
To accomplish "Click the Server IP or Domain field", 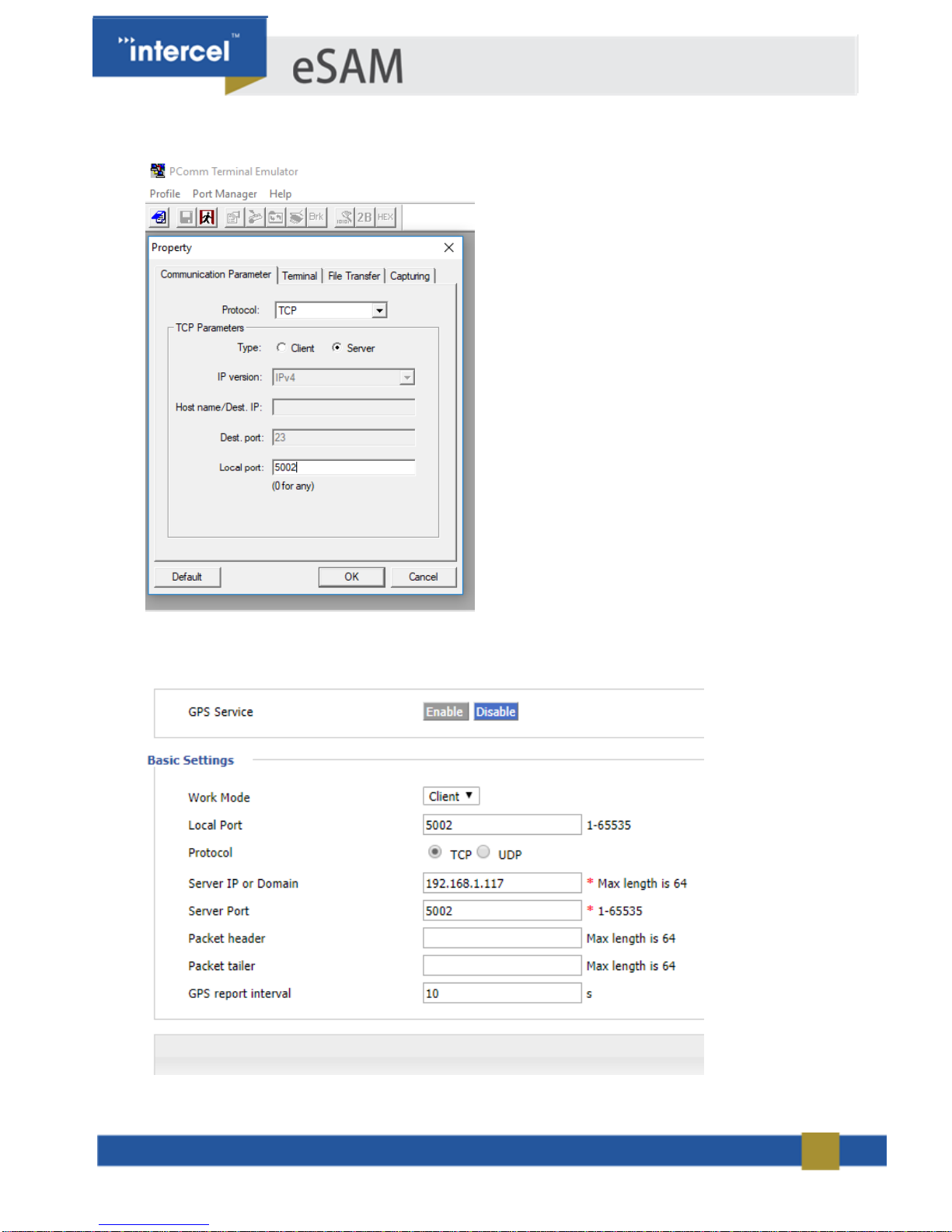I will pyautogui.click(x=501, y=883).
